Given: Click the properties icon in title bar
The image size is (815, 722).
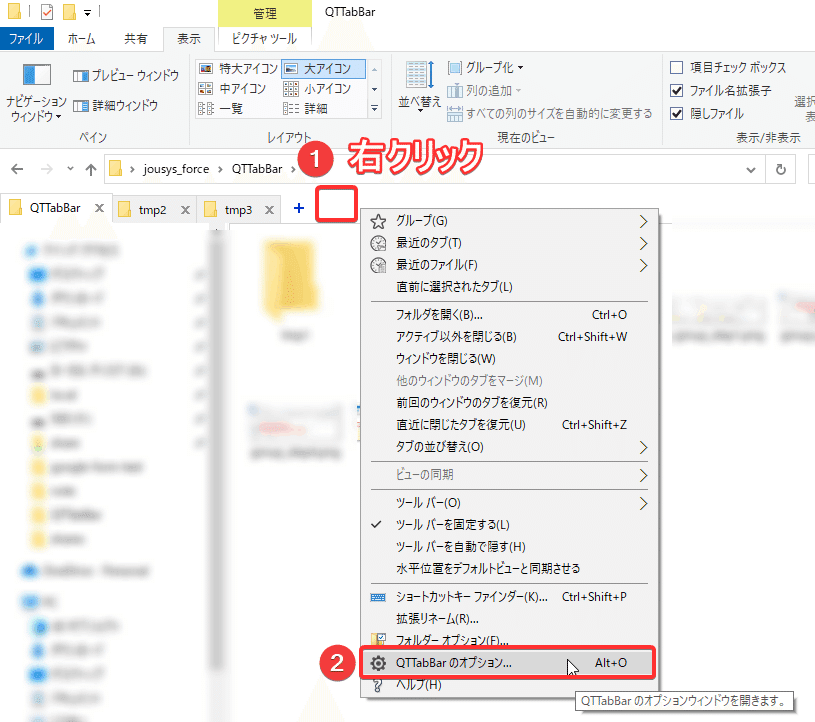Looking at the screenshot, I should pyautogui.click(x=47, y=11).
